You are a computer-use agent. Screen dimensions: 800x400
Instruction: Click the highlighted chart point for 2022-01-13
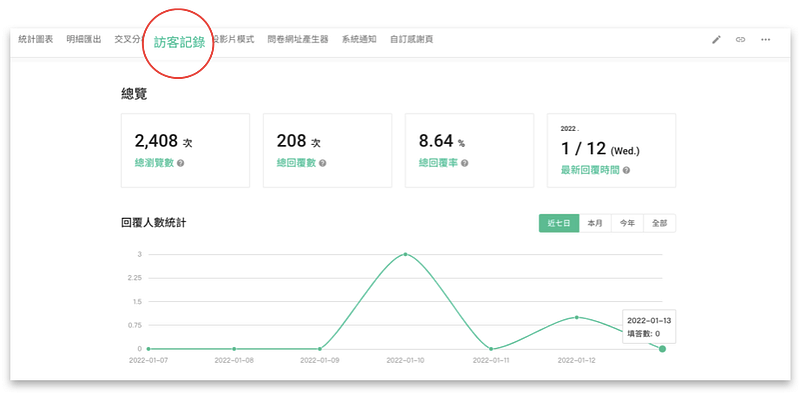662,349
